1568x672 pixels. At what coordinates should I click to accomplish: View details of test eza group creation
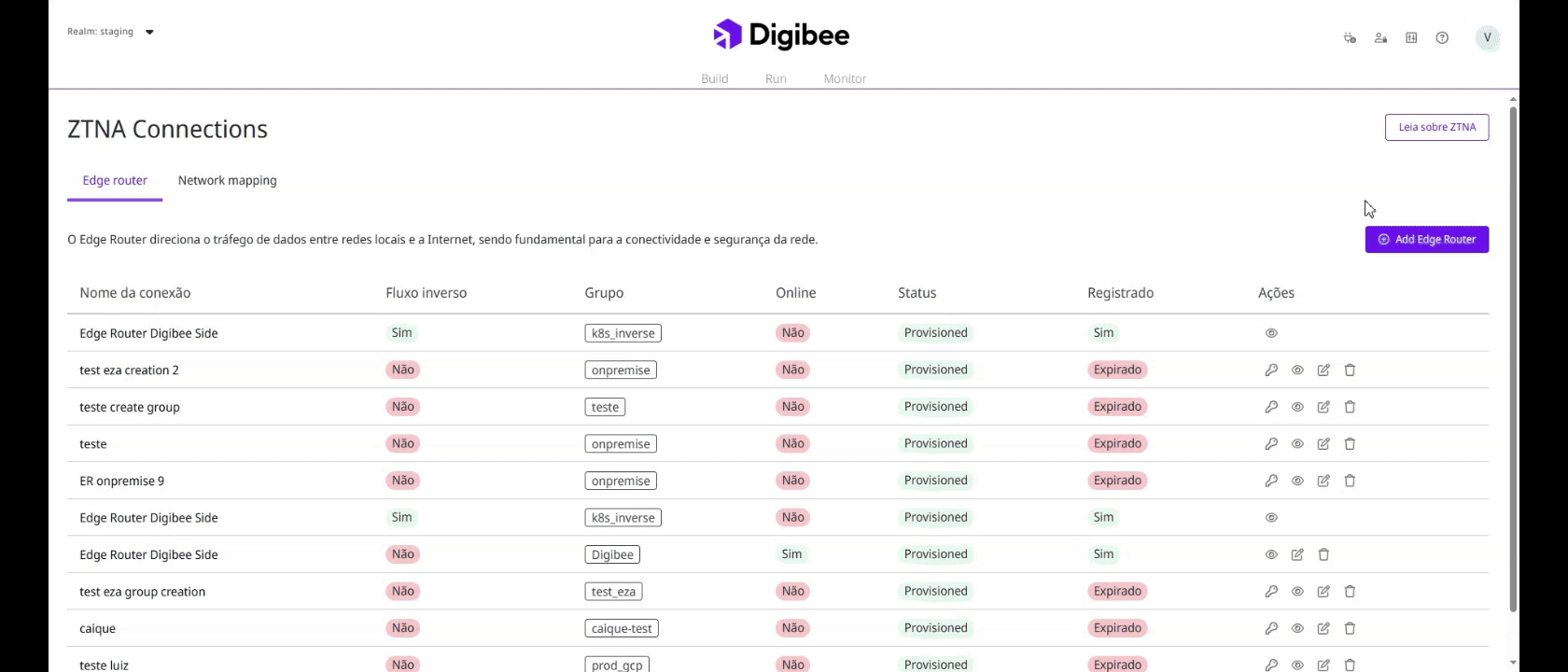tap(1297, 592)
